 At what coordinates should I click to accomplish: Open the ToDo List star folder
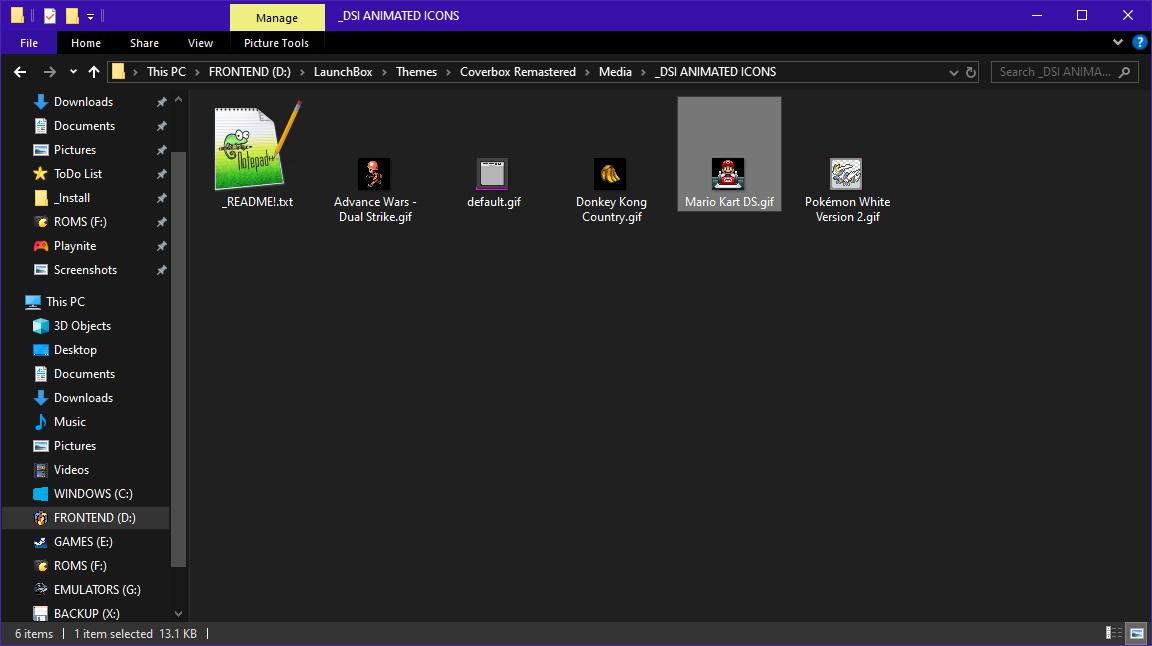[78, 174]
